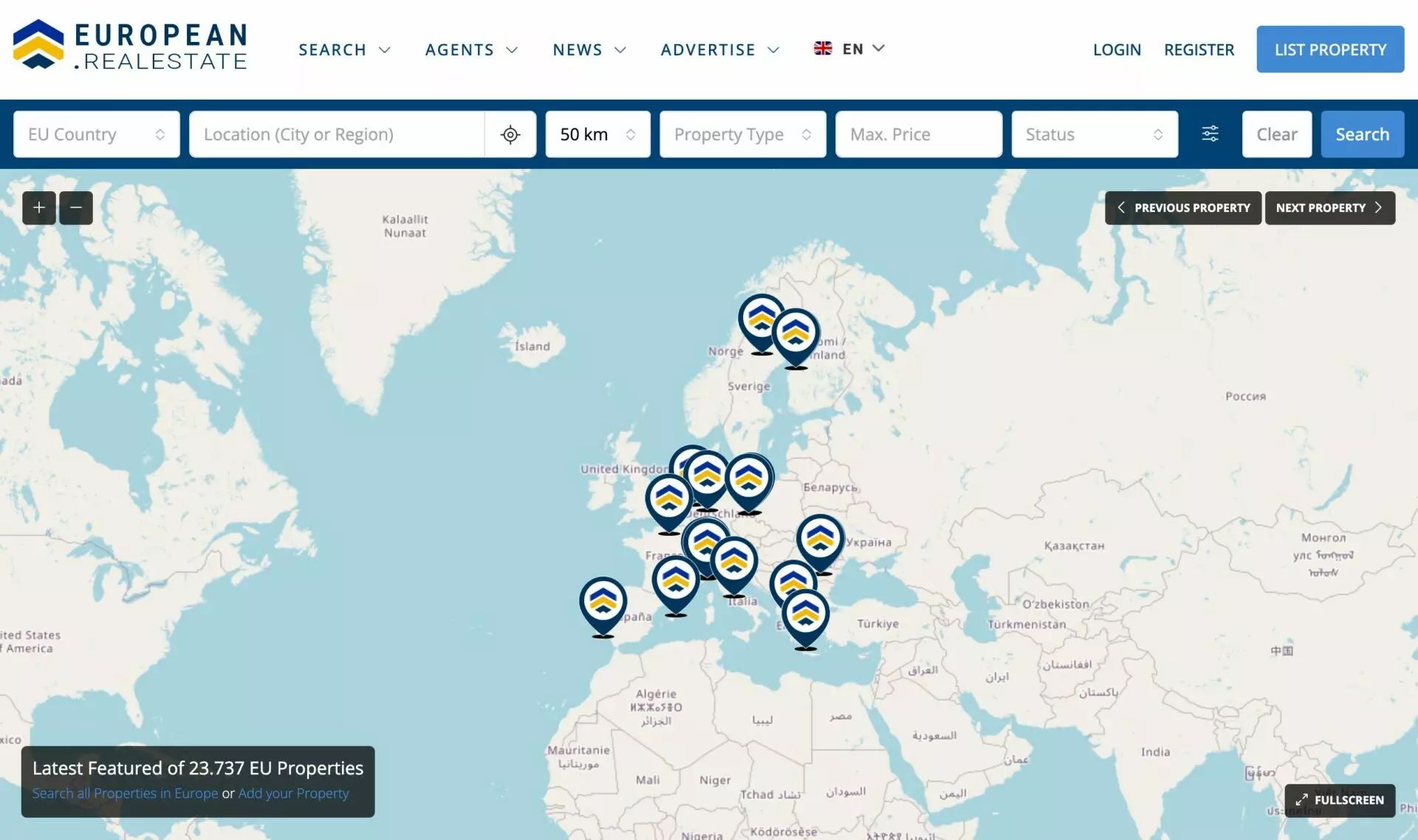Screen dimensions: 1418x840
Task: Click the map zoom out minus button
Action: pyautogui.click(x=76, y=207)
